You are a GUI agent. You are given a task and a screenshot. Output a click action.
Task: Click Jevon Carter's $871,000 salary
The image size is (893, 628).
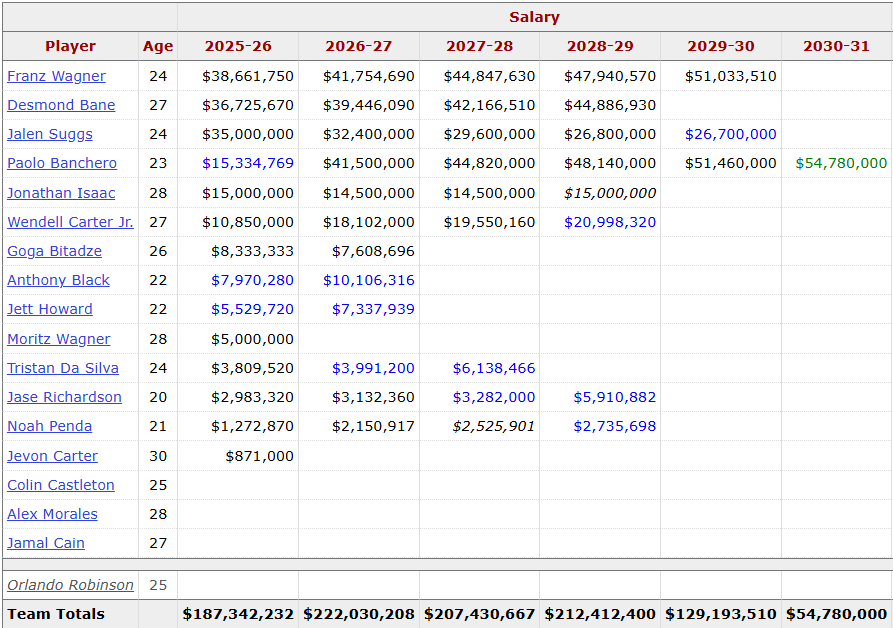[x=260, y=456]
